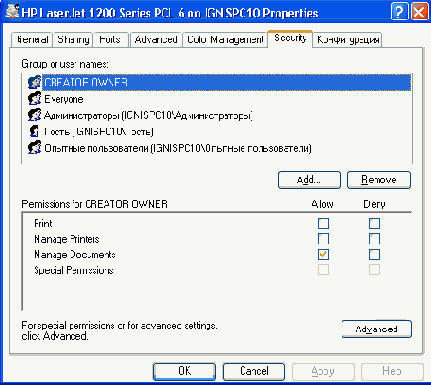431x385 pixels.
Task: Switch to the Color Management tab
Action: pos(225,40)
